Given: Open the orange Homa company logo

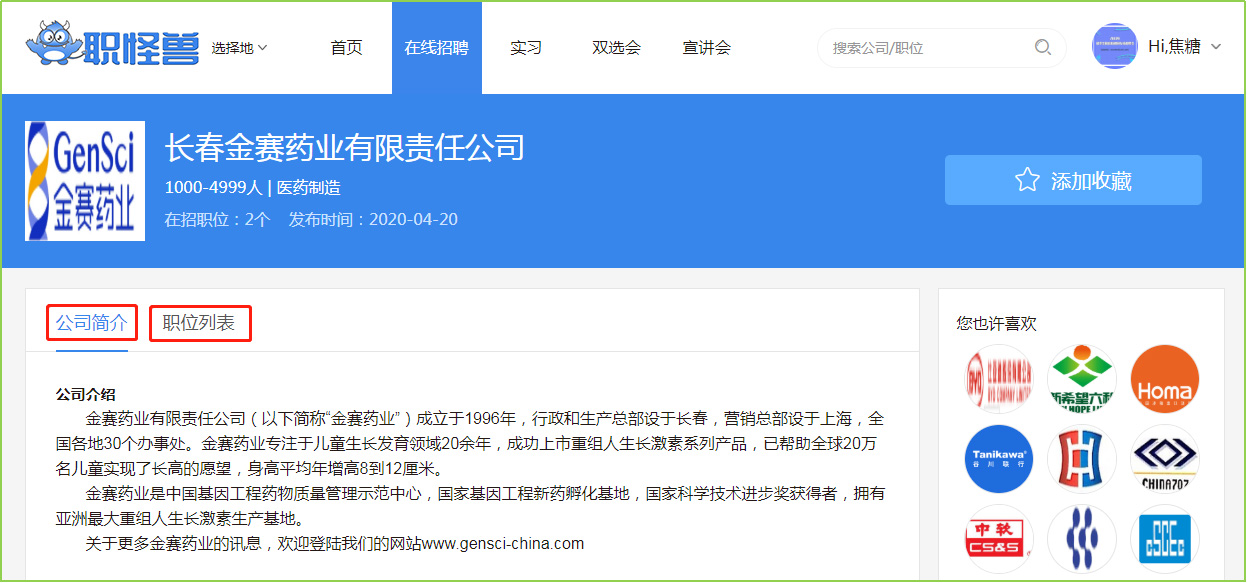Looking at the screenshot, I should tap(1165, 379).
